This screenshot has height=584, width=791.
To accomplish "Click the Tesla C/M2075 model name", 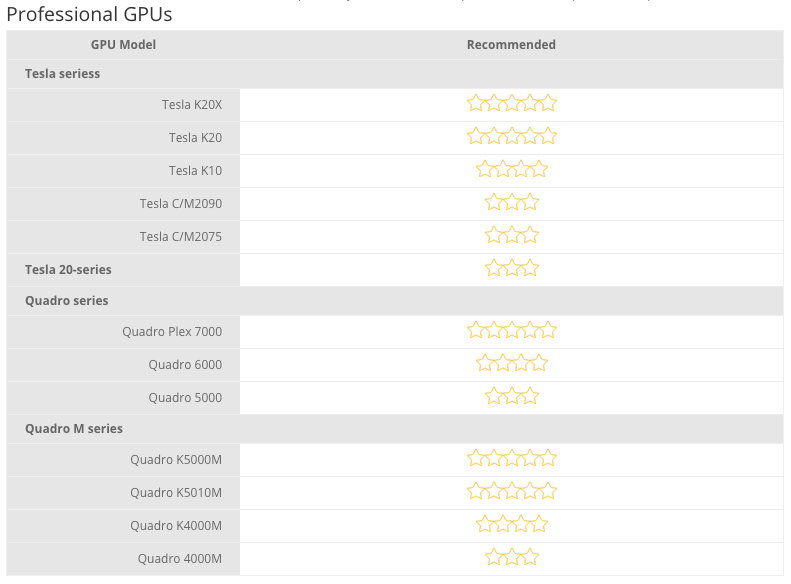I will tap(181, 237).
